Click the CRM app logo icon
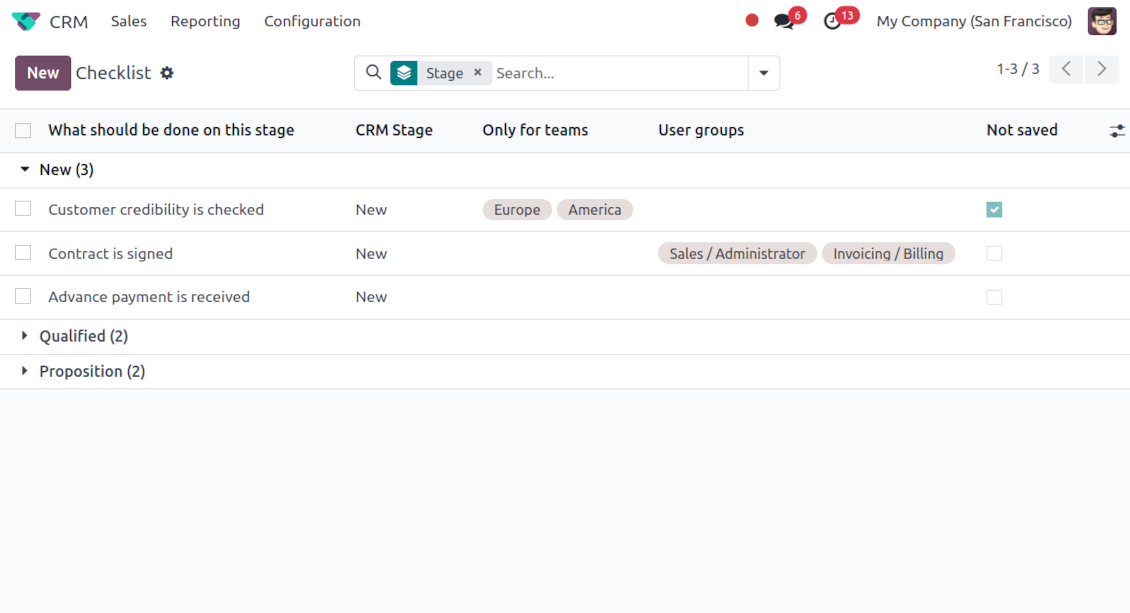The width and height of the screenshot is (1130, 613). click(x=26, y=21)
